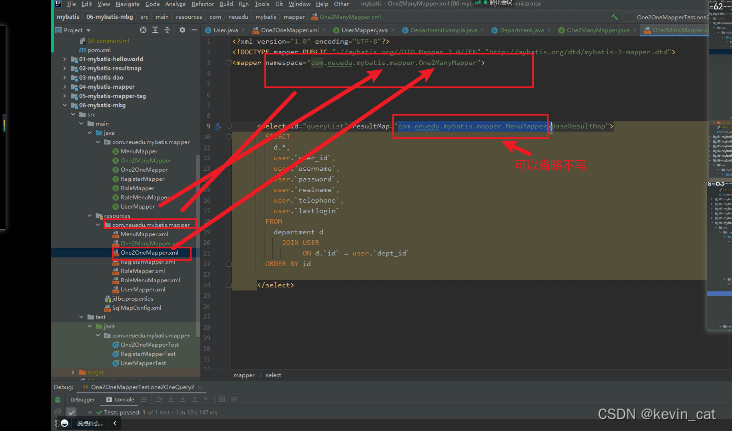Select RoleMapper.xml in resources
Screen dimensions: 732x431
(139, 271)
